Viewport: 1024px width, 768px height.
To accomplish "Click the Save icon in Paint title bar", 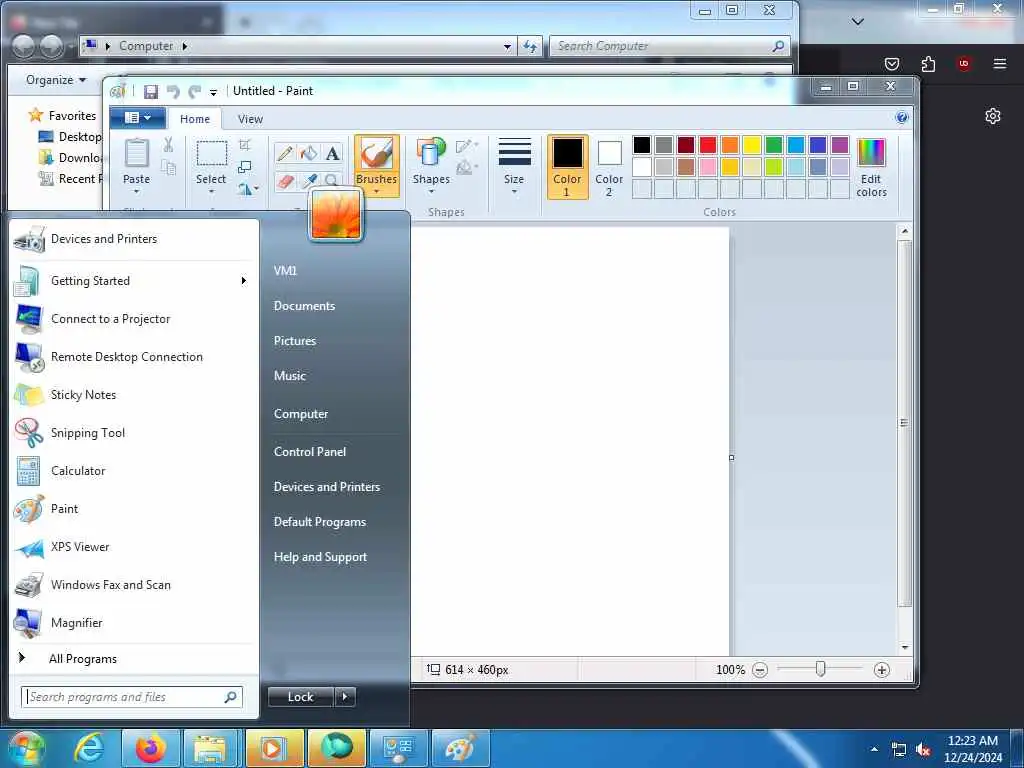I will (151, 91).
